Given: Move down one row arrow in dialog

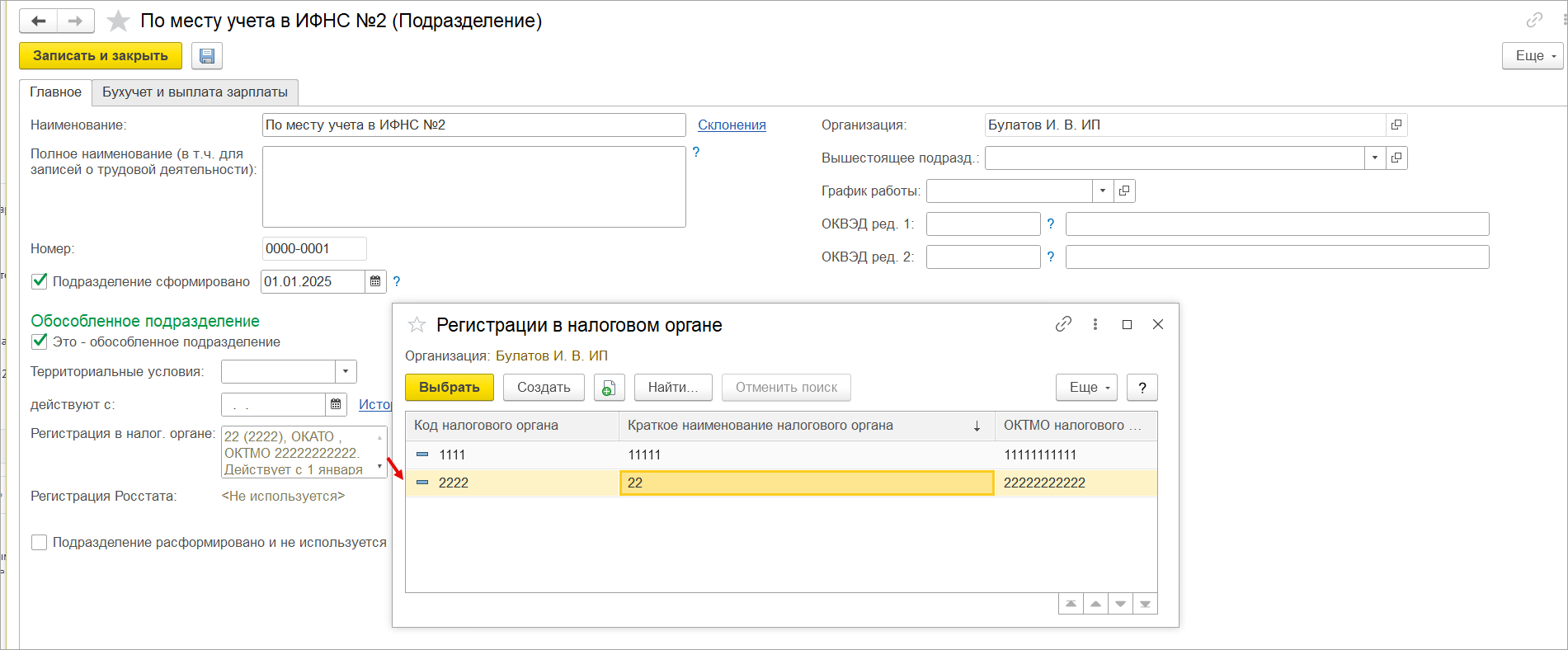Looking at the screenshot, I should pyautogui.click(x=1120, y=604).
